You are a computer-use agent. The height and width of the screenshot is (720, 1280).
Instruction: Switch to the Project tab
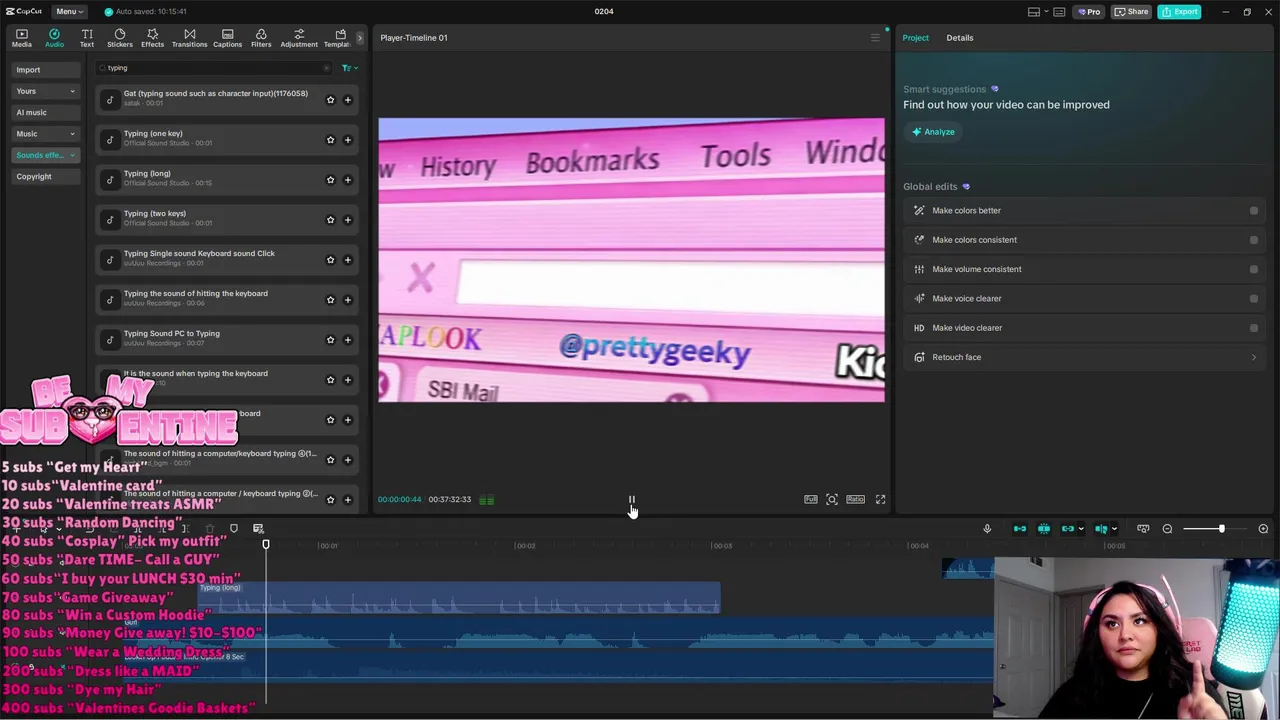pos(915,38)
